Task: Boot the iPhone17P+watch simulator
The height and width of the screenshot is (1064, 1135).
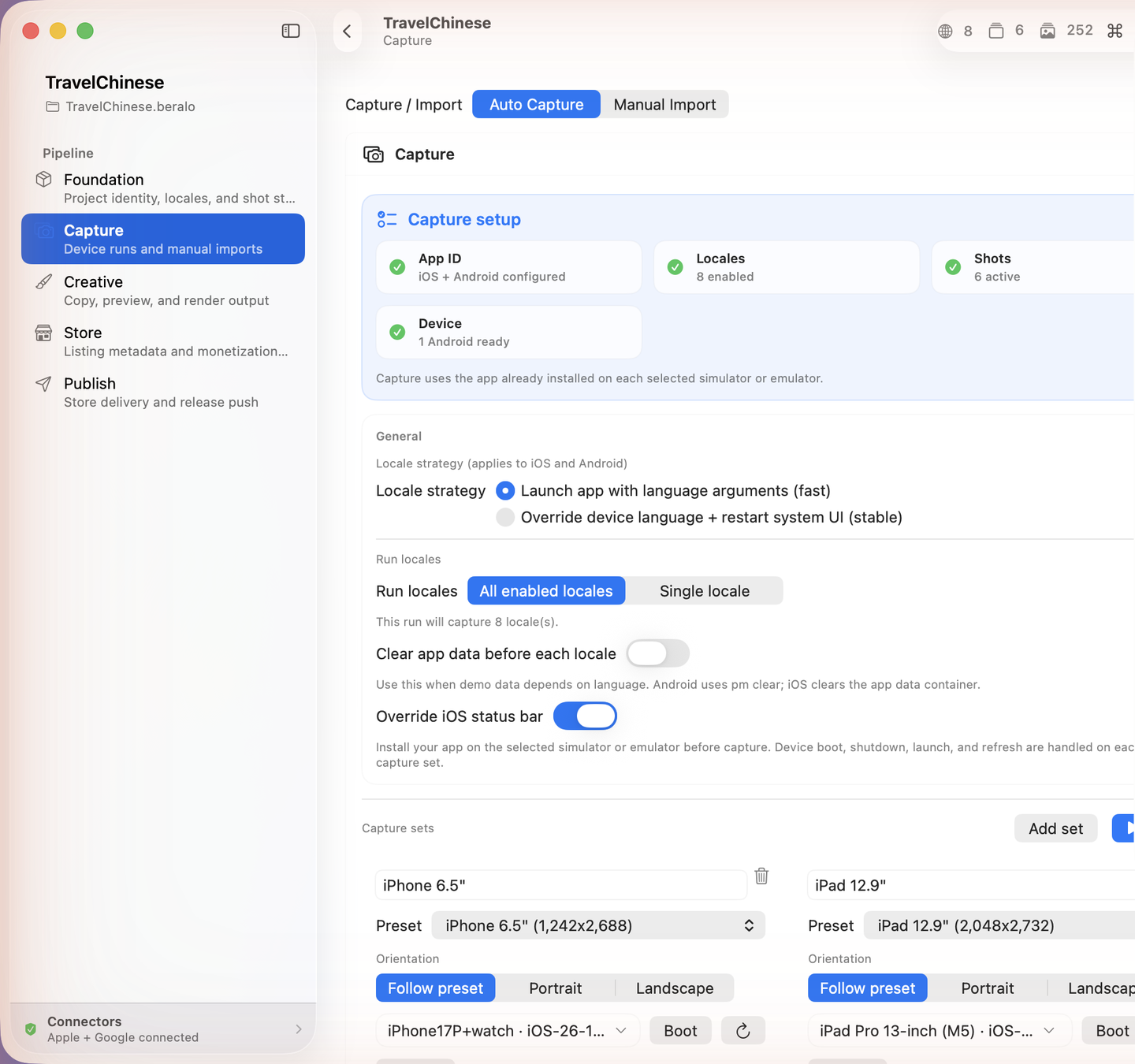Action: [x=680, y=1031]
